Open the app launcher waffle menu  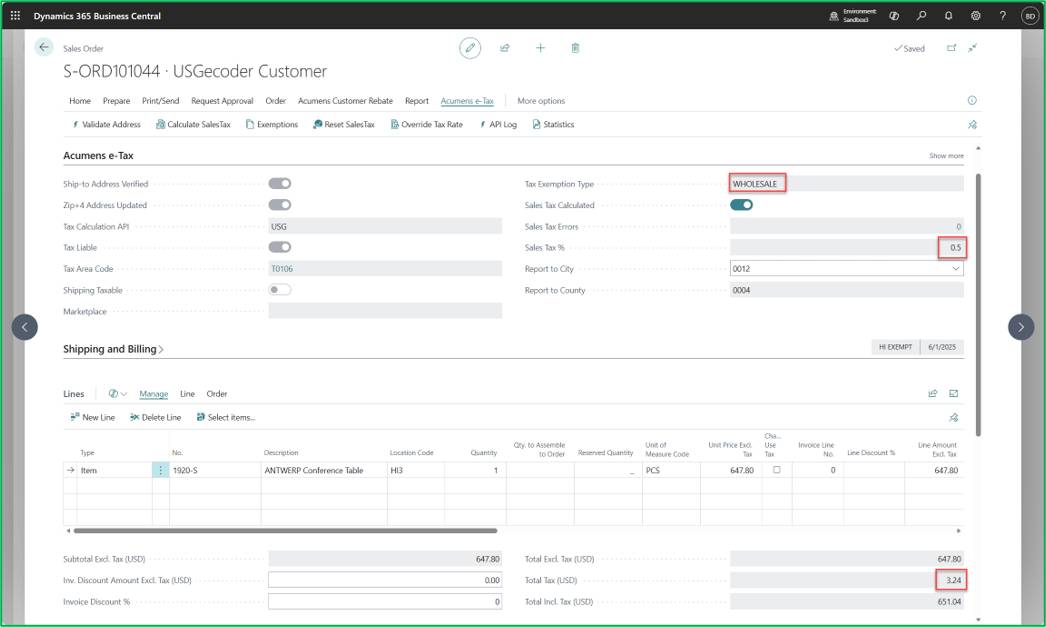tap(15, 15)
